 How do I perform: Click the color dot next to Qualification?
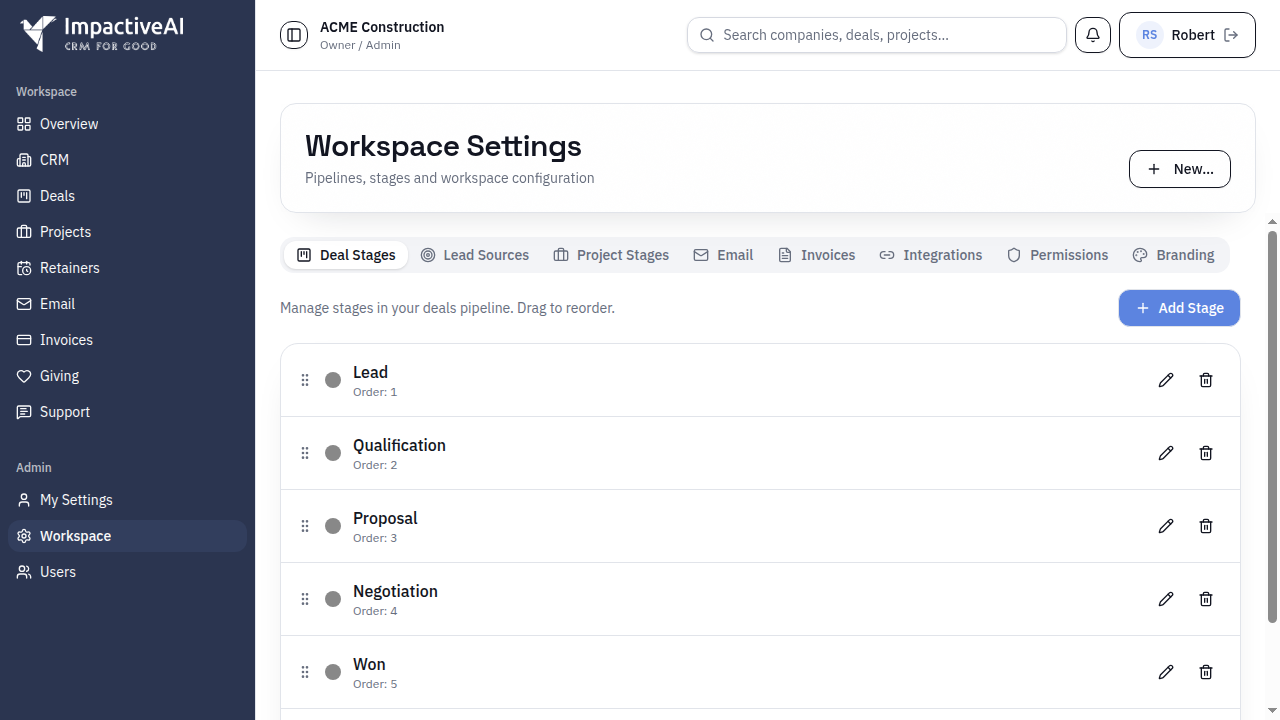click(332, 453)
